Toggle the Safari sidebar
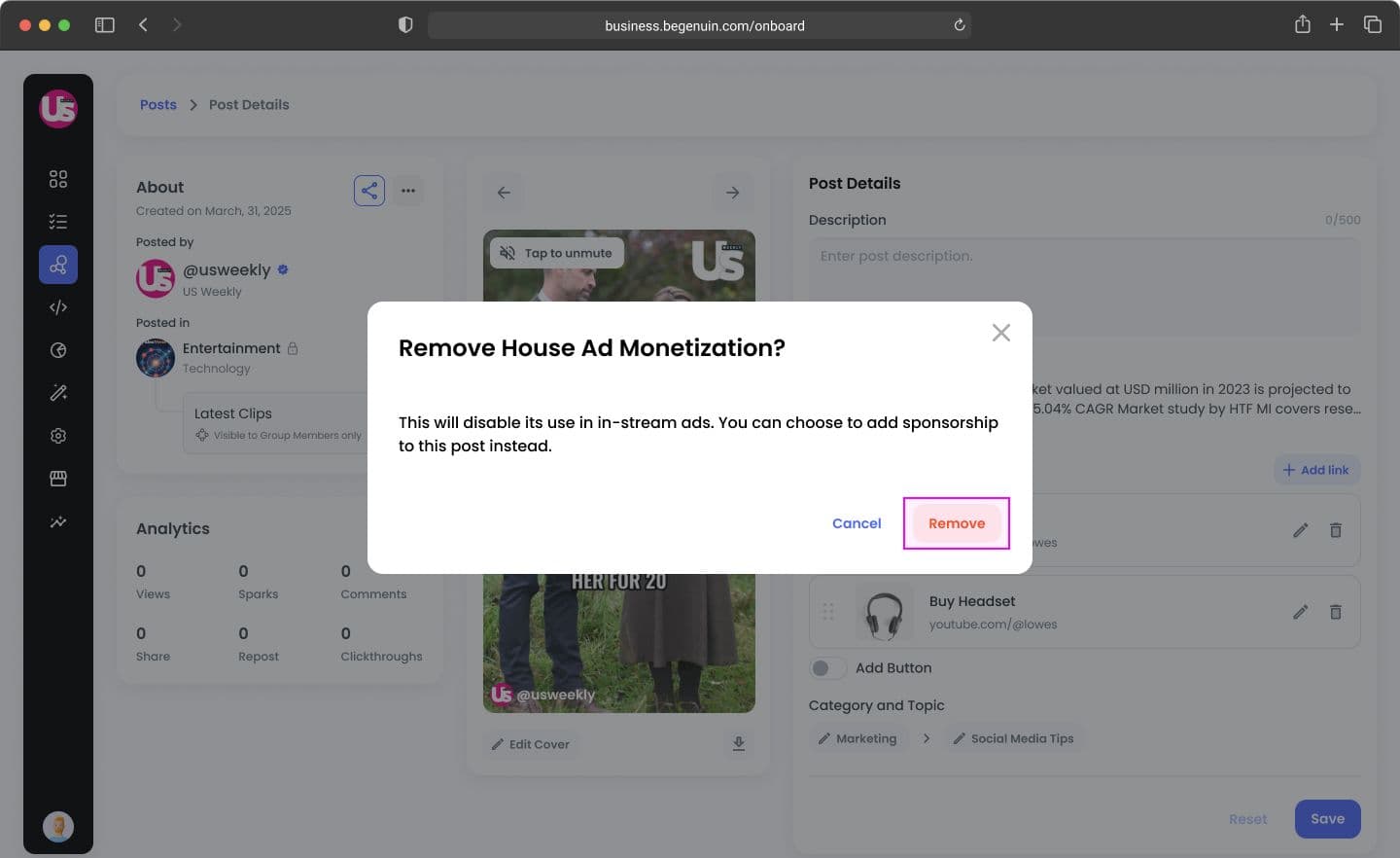The height and width of the screenshot is (858, 1400). coord(105,25)
